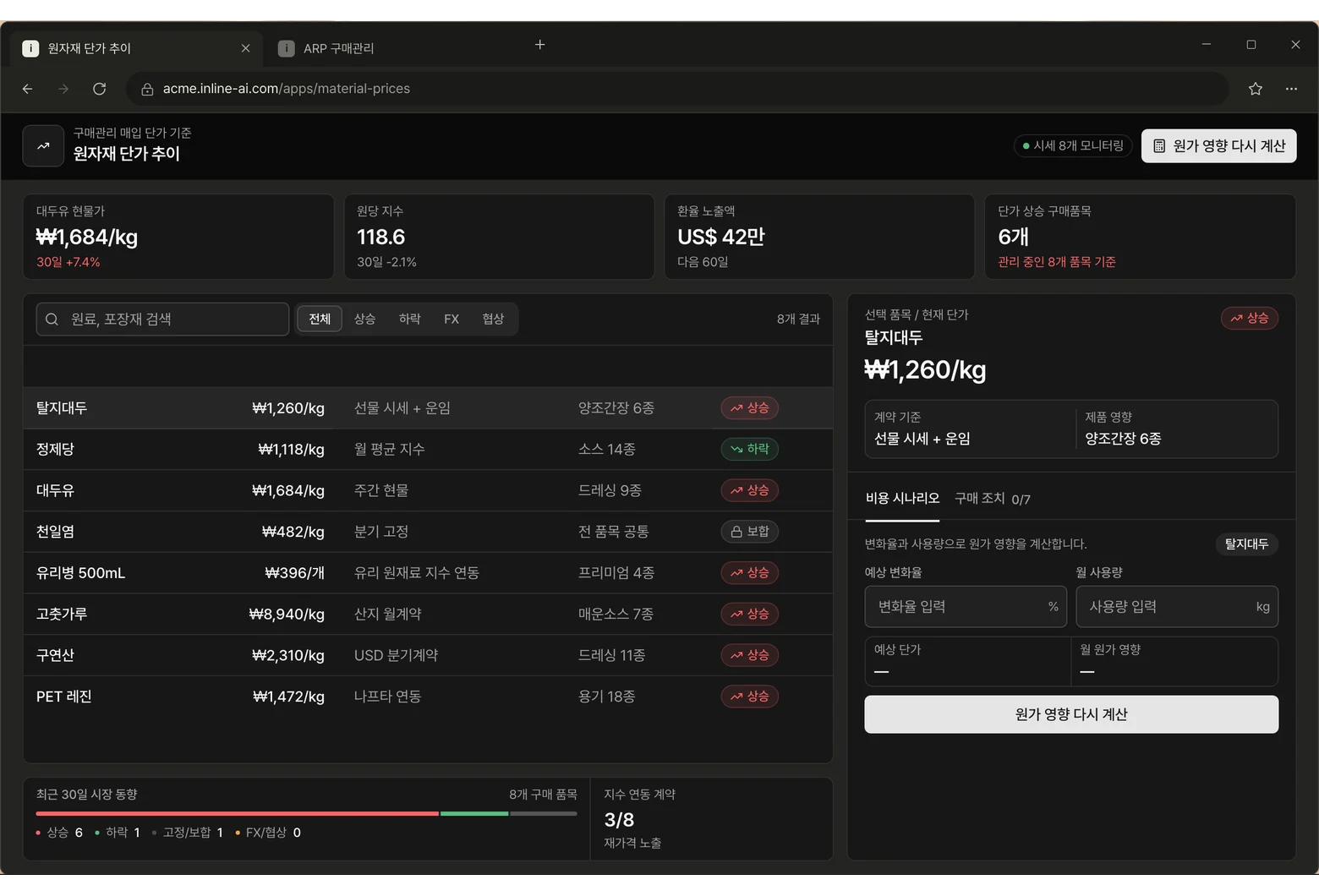Open the 비용 시나리오 tab
The width and height of the screenshot is (1319, 896).
(902, 499)
